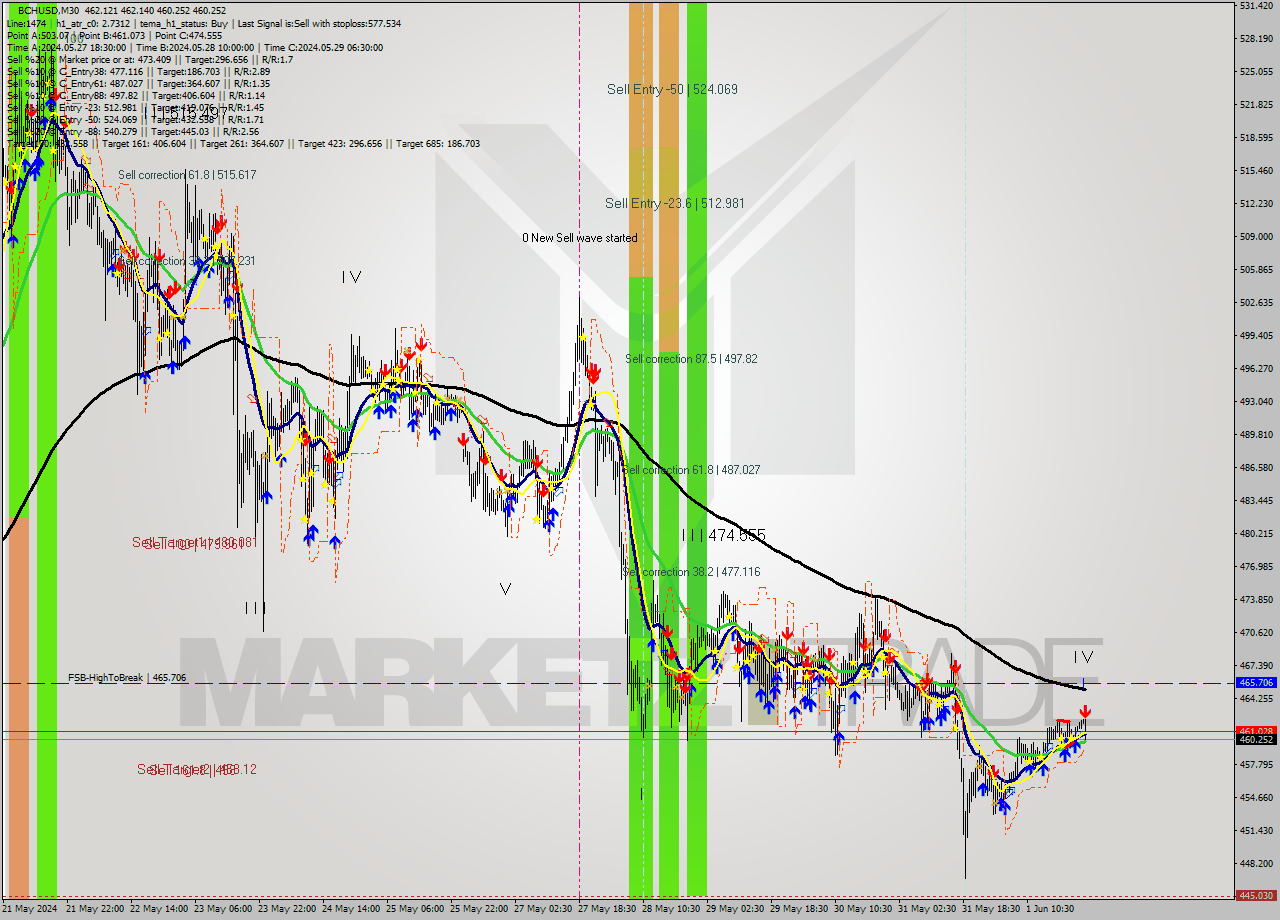Click the 'I I I 474.555' wave label
1280x920 pixels.
(x=723, y=536)
